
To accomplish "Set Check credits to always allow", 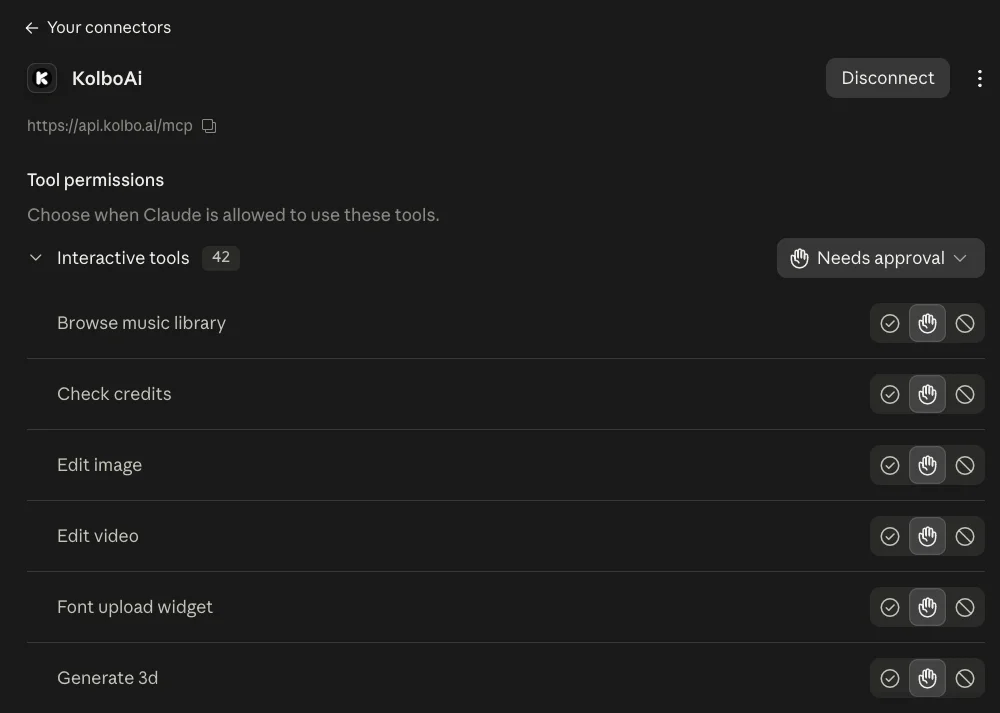I will pyautogui.click(x=890, y=394).
